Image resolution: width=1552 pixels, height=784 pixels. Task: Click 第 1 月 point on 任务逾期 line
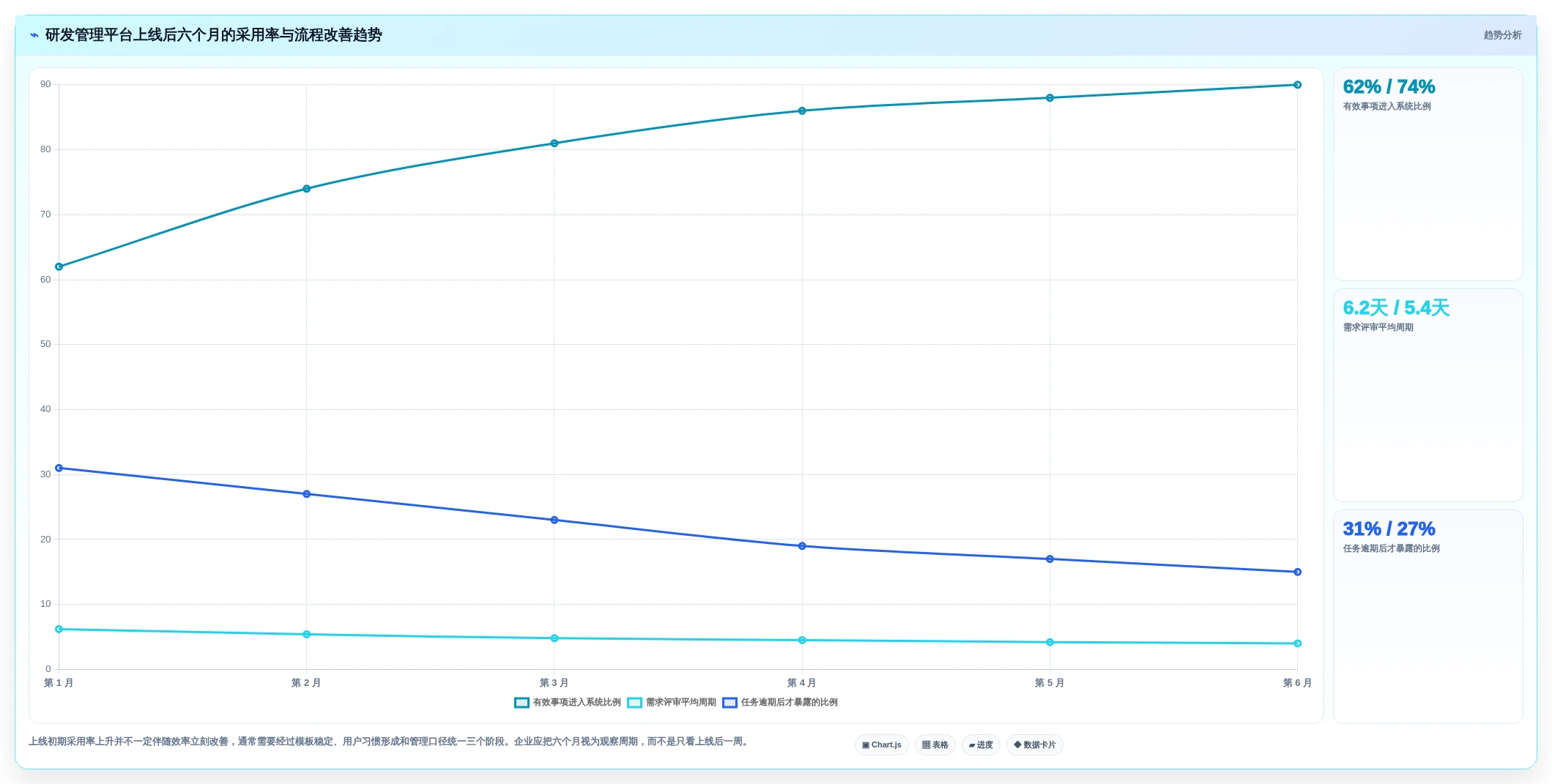tap(59, 468)
